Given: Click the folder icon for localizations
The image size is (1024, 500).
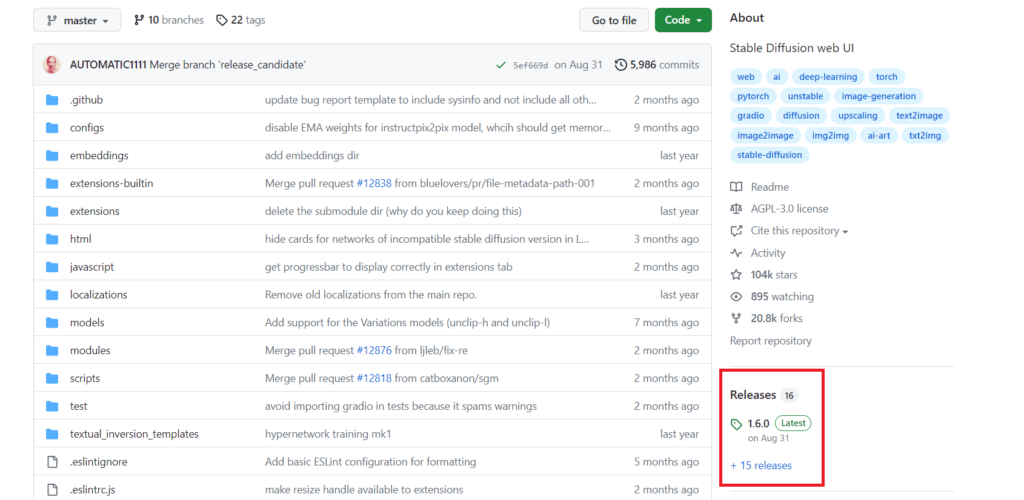Looking at the screenshot, I should click(x=52, y=295).
